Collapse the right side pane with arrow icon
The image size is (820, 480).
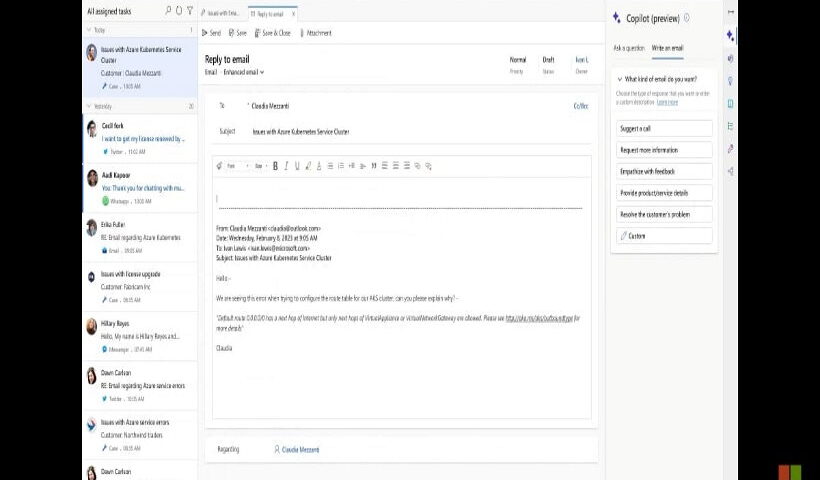point(731,12)
